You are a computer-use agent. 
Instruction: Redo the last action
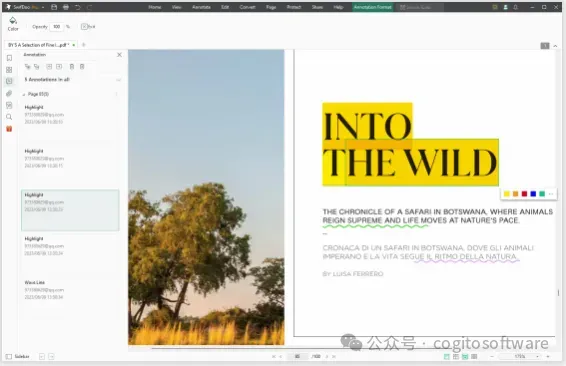click(90, 7)
